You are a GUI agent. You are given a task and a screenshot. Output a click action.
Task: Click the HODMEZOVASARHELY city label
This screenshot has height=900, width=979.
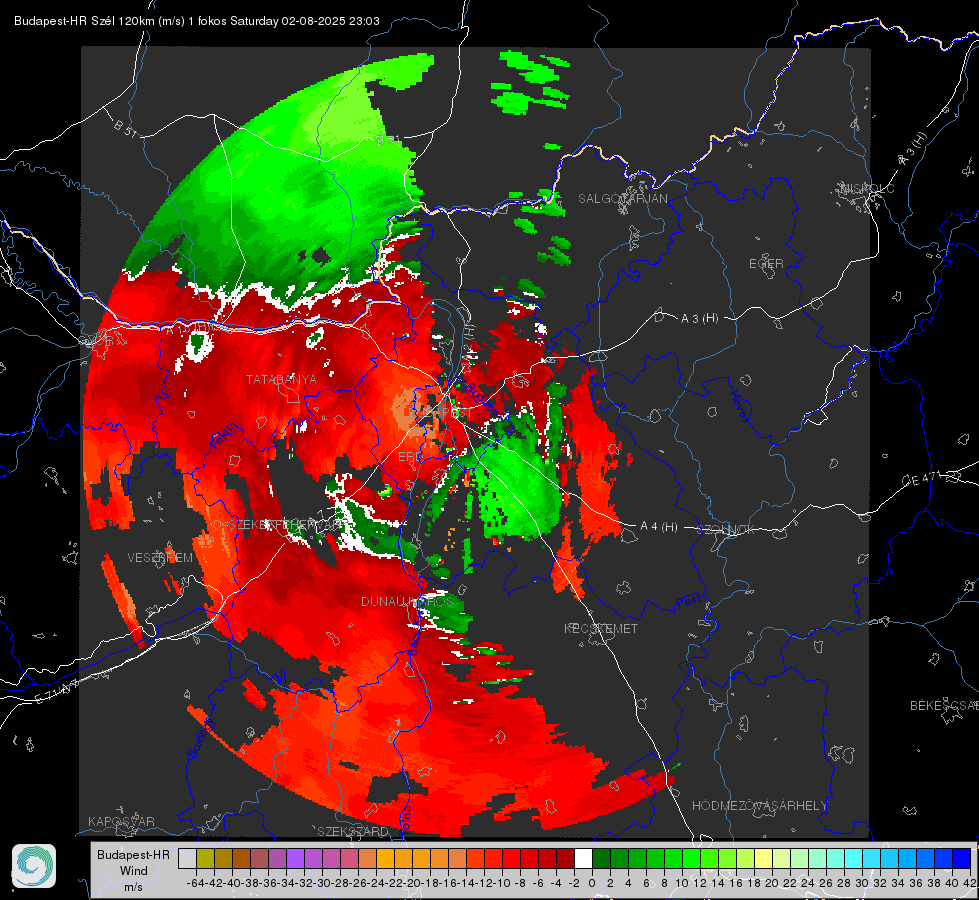tap(759, 806)
